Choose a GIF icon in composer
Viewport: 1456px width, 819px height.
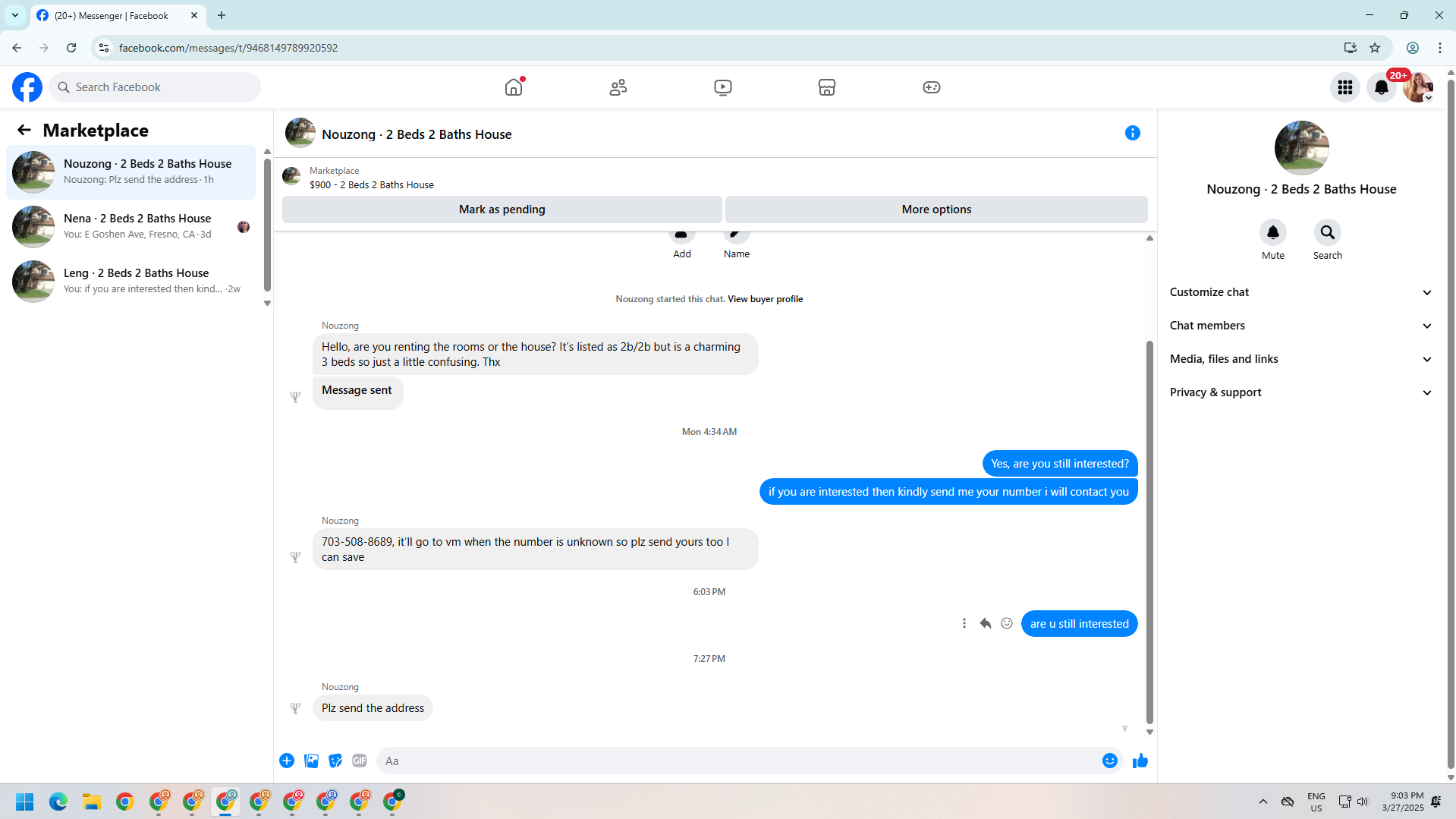click(x=360, y=761)
